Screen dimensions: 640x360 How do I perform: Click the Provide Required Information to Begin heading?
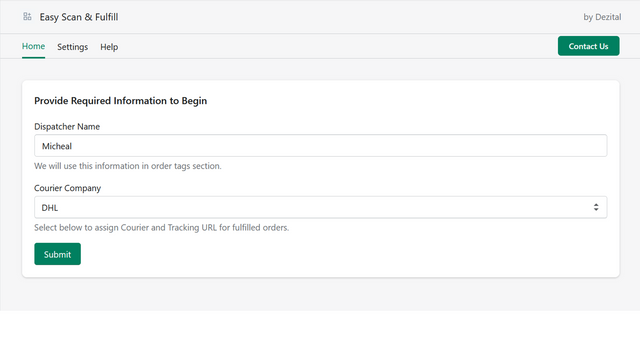(x=120, y=101)
